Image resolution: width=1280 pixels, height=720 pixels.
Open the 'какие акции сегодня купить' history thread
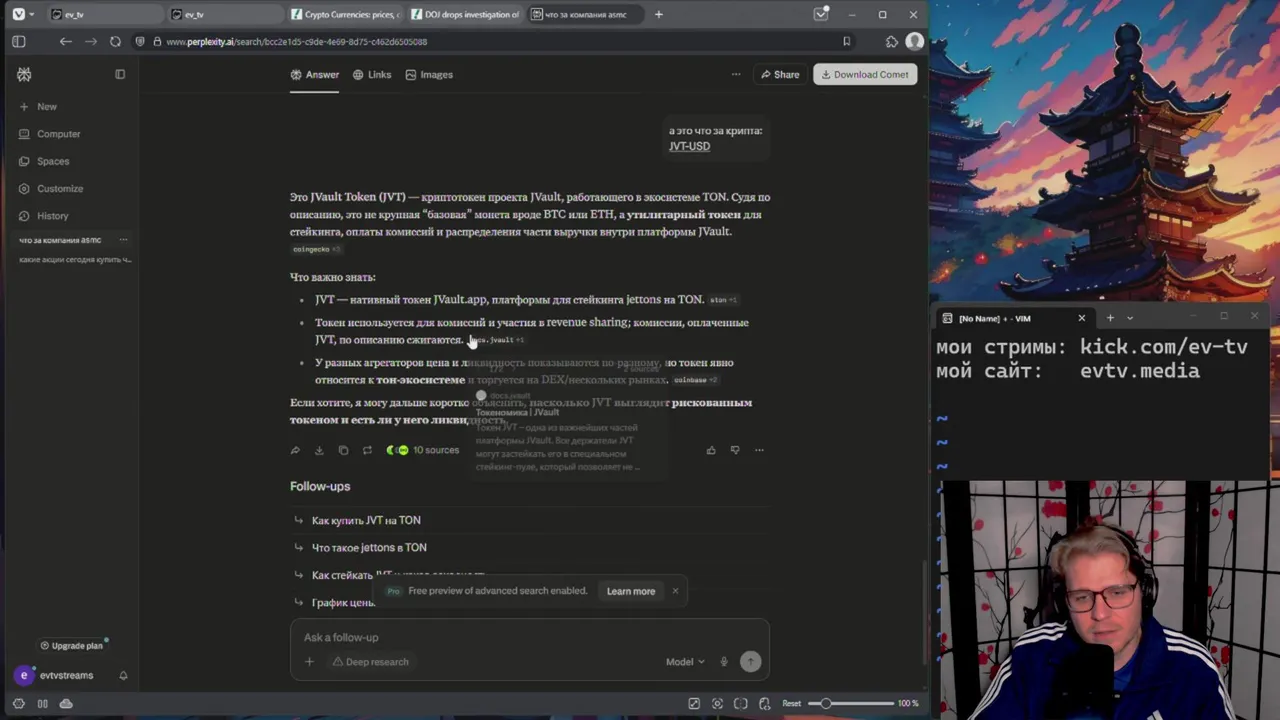click(x=75, y=260)
